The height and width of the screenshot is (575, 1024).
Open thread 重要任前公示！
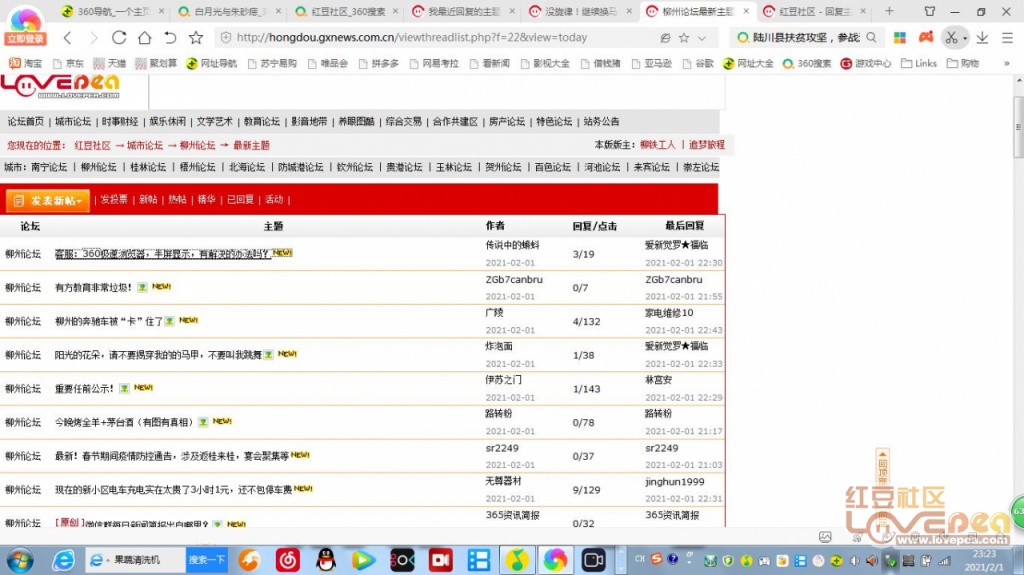click(84, 389)
